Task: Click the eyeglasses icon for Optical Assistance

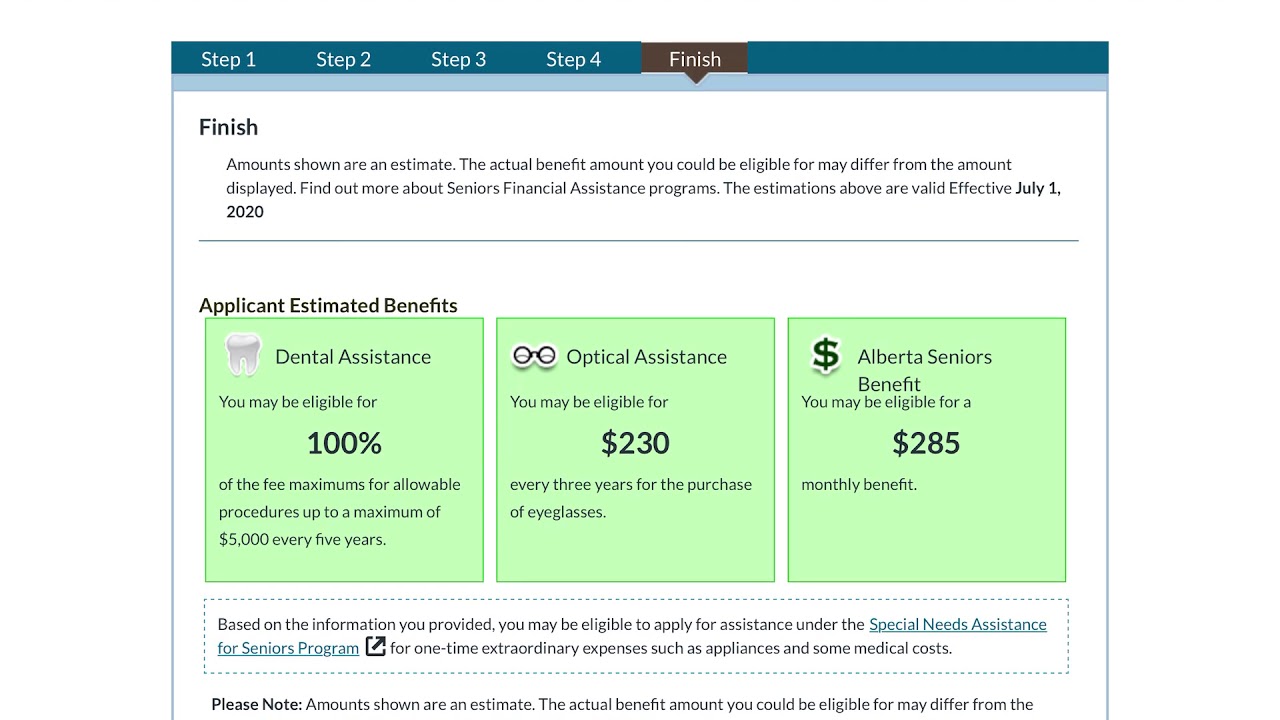Action: 534,356
